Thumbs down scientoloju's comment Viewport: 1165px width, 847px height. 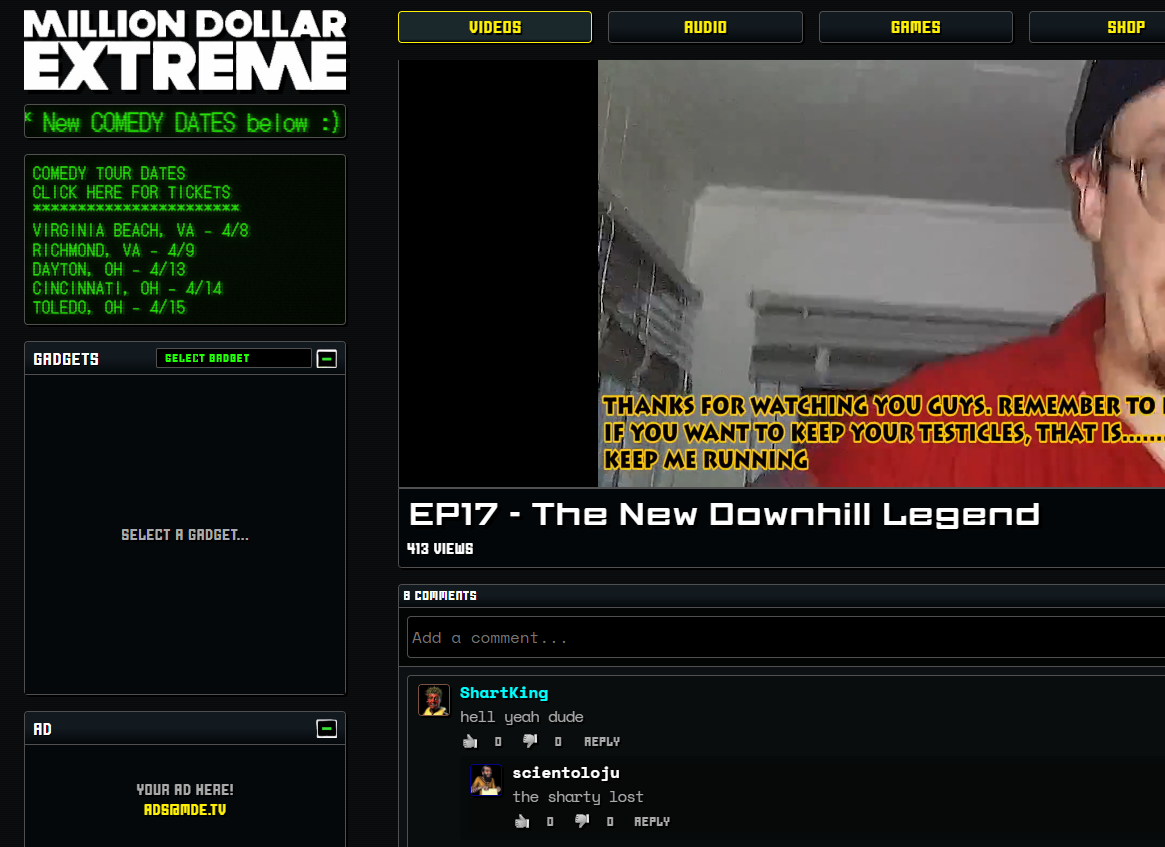point(582,821)
